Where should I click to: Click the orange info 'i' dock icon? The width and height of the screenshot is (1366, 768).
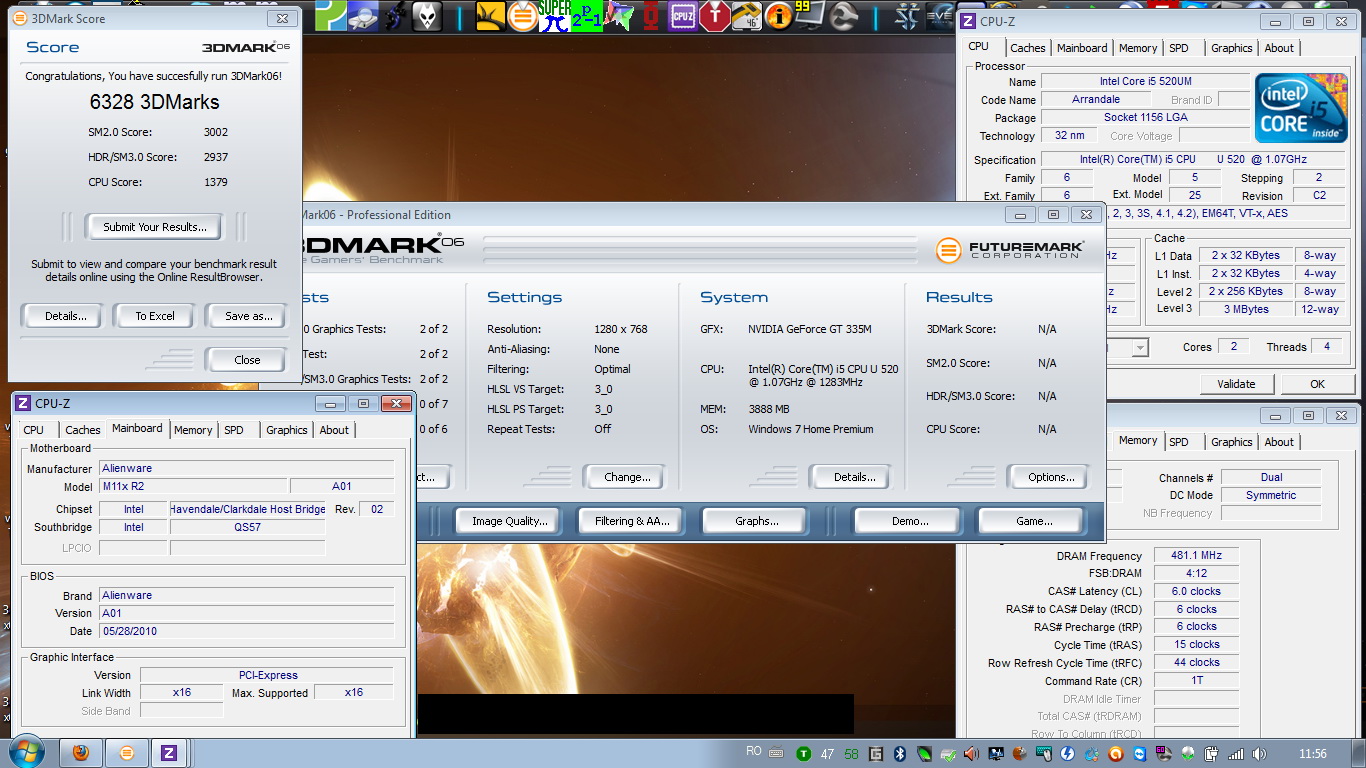(x=778, y=16)
